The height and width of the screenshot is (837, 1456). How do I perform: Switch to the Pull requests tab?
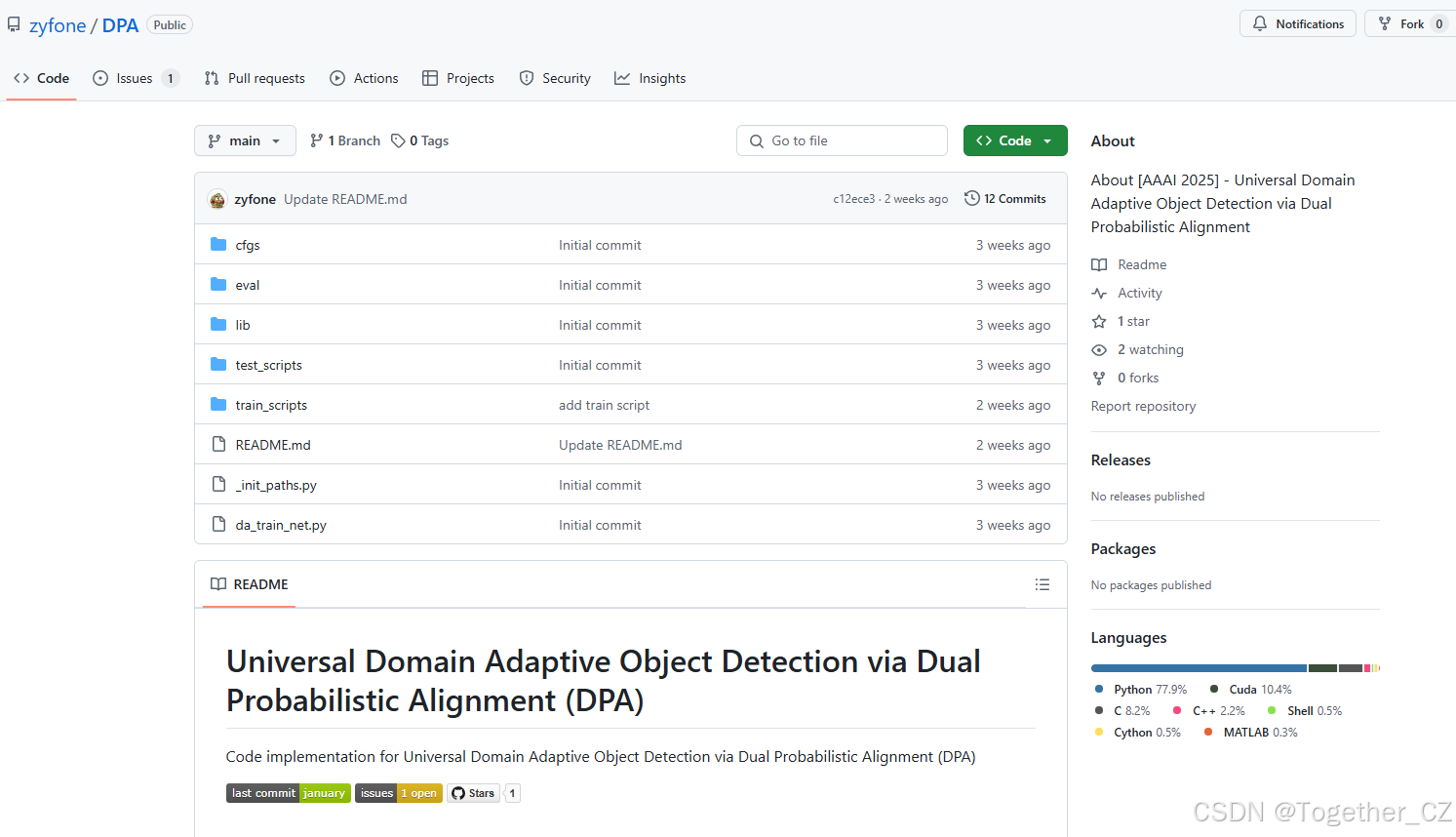click(254, 78)
